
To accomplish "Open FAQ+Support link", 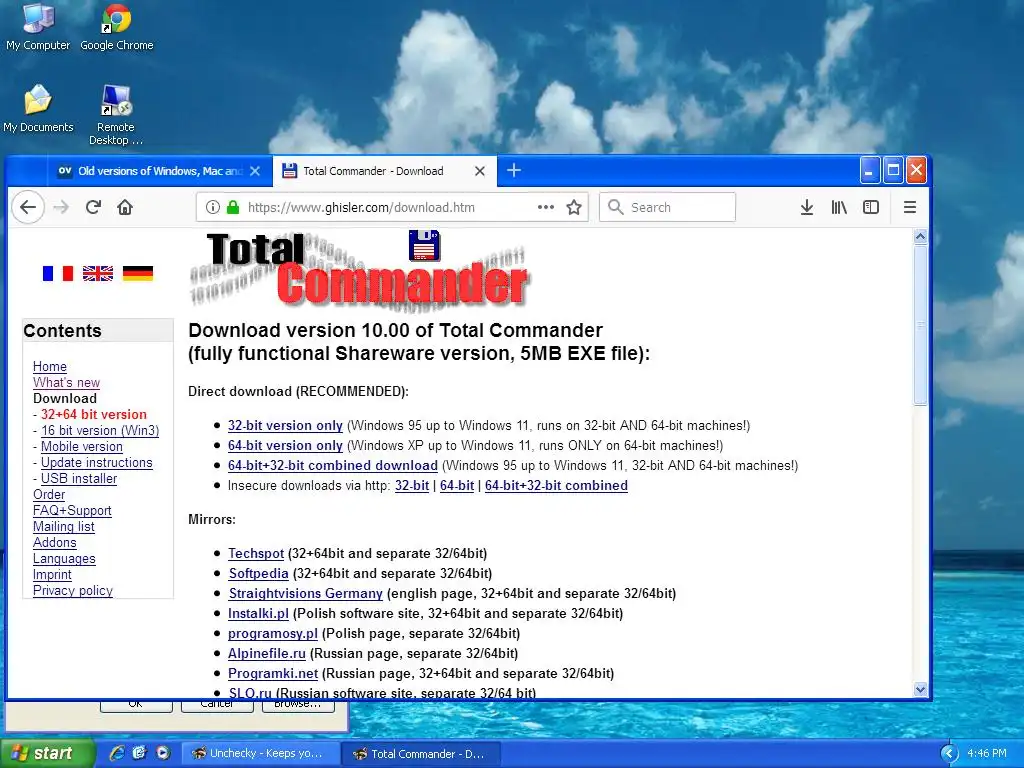I will [x=72, y=511].
